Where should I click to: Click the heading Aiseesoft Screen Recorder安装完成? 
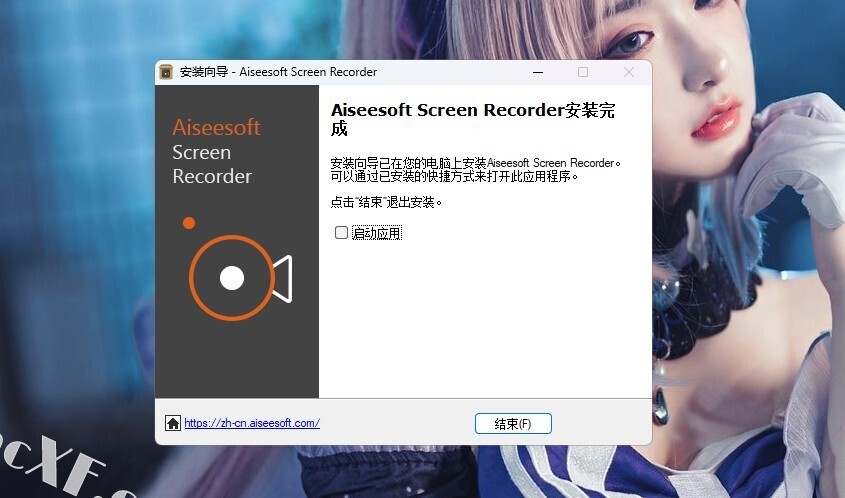473,119
